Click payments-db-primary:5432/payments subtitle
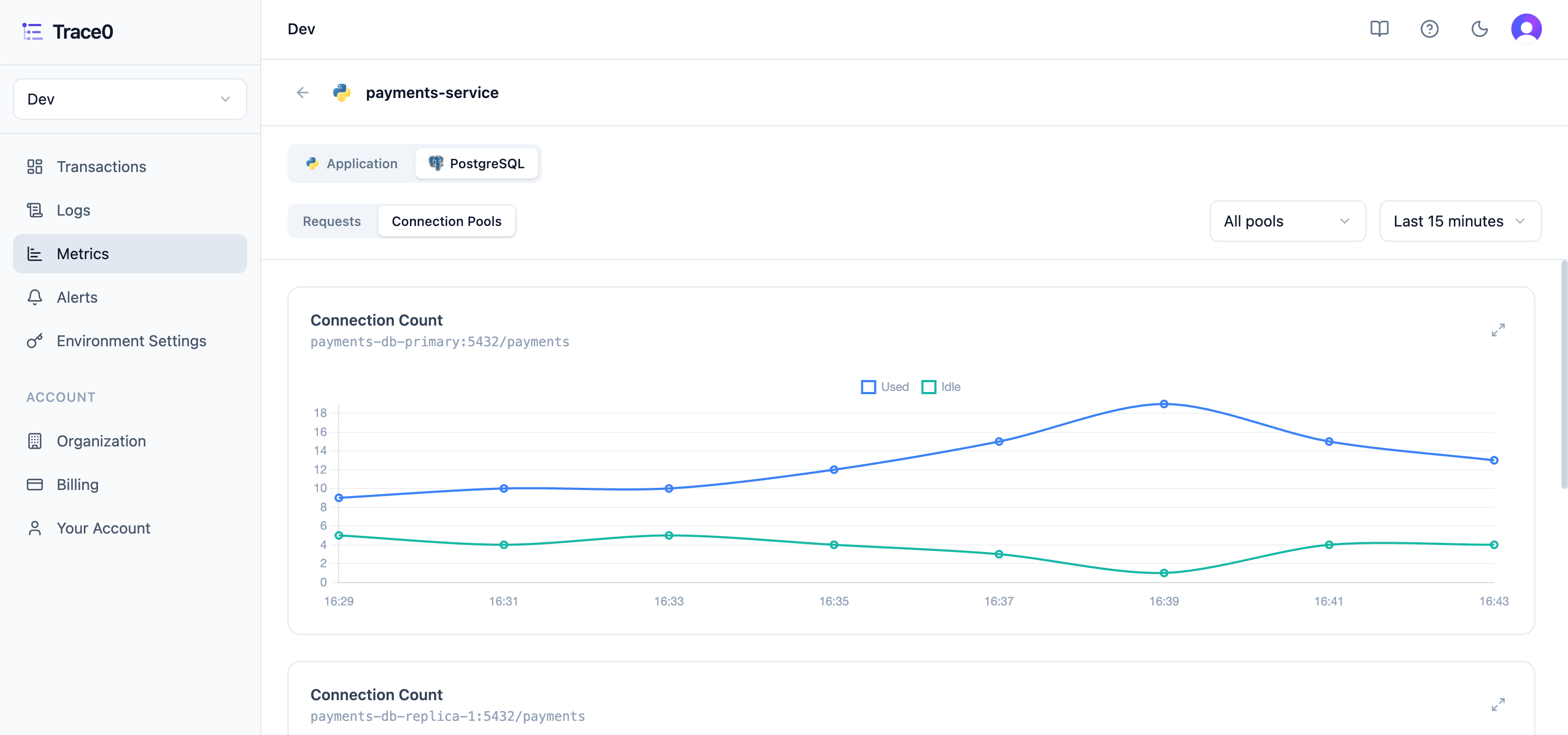Screen dimensions: 1568x735 (x=439, y=342)
